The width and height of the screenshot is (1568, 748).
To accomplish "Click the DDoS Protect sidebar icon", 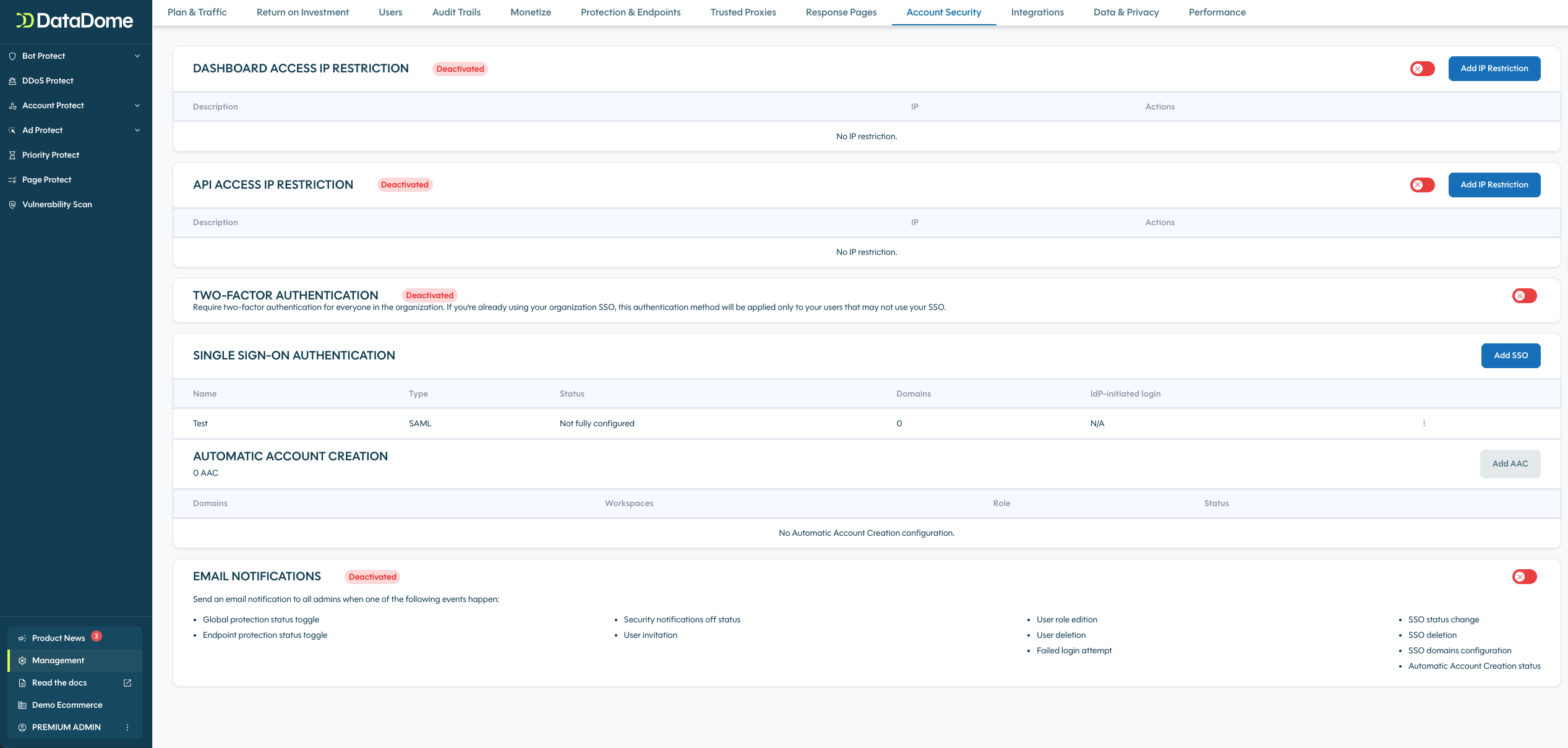I will [12, 81].
